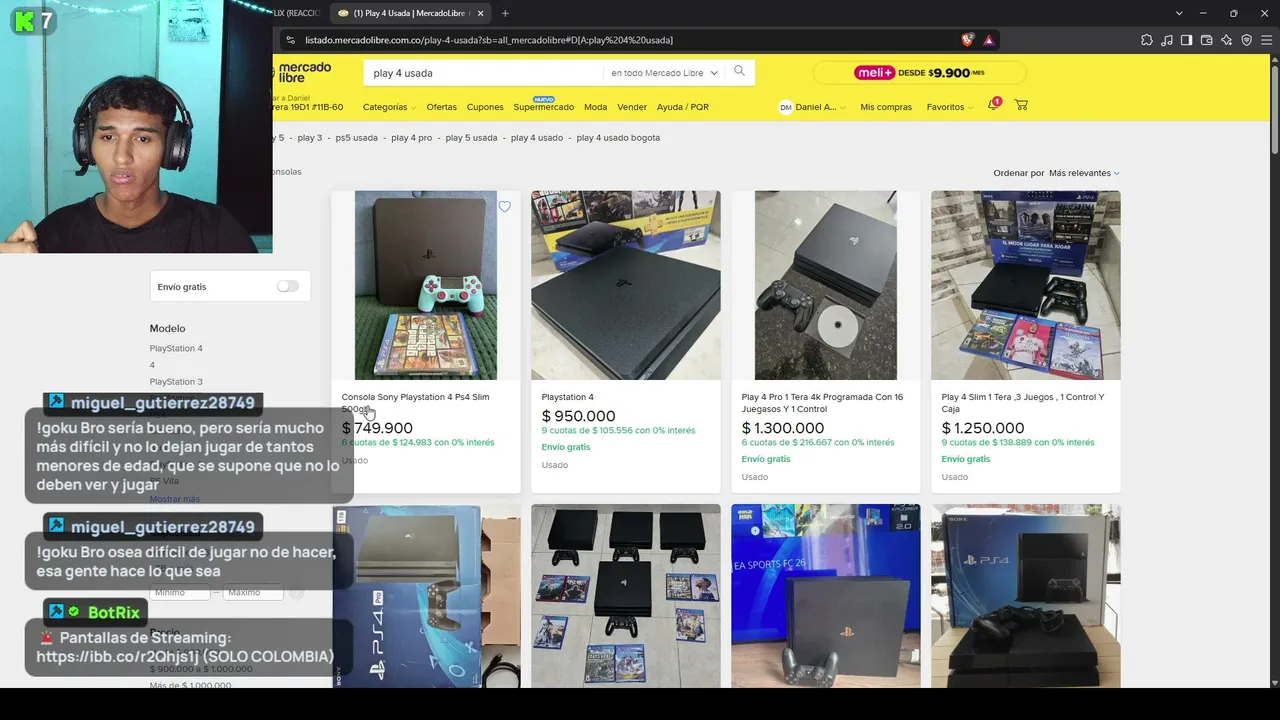Select the 'play 4 pro' related search
This screenshot has height=720, width=1280.
coord(412,138)
